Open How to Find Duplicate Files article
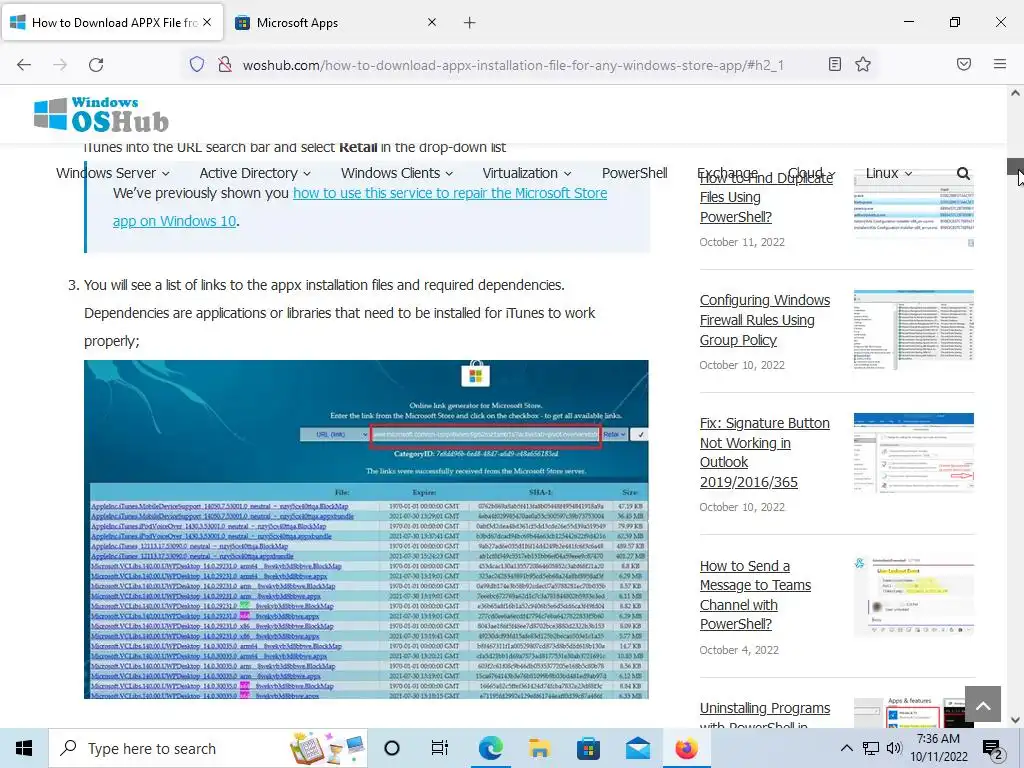This screenshot has width=1024, height=768. pyautogui.click(x=766, y=197)
